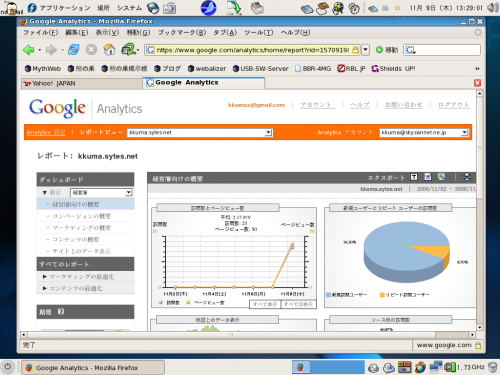Open the 編集 menu

click(77, 32)
